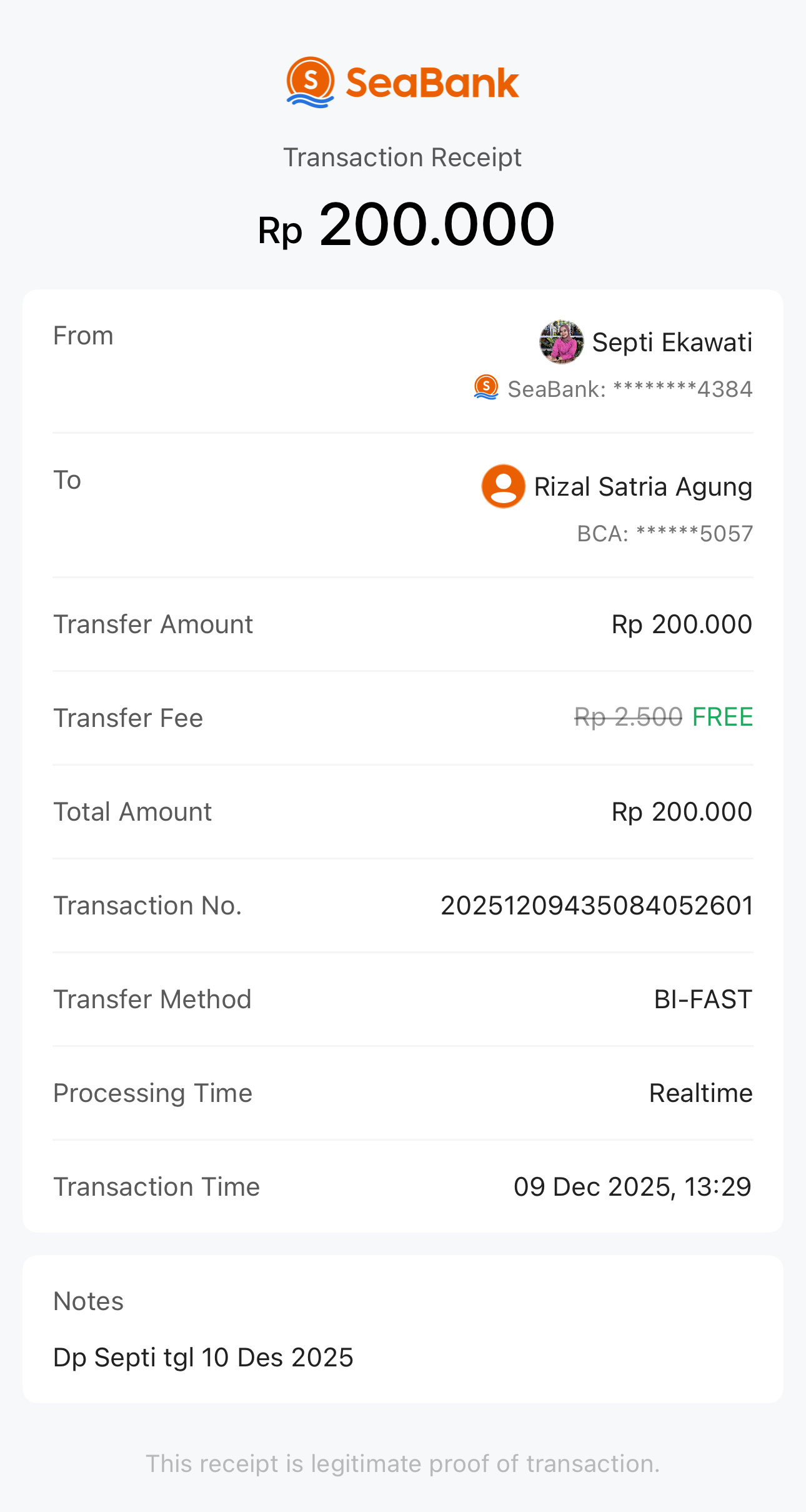Select recipient name Rizal Satria Agung
806x1512 pixels.
tap(644, 487)
